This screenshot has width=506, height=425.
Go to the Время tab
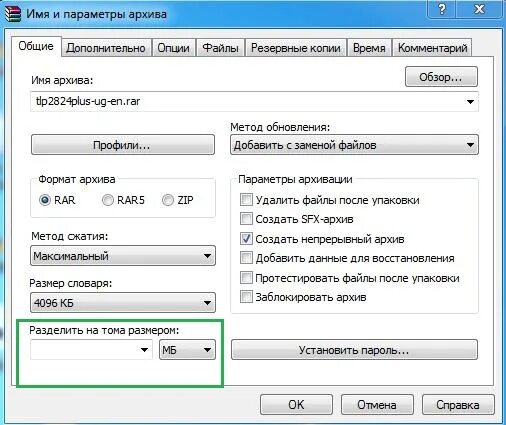click(369, 48)
